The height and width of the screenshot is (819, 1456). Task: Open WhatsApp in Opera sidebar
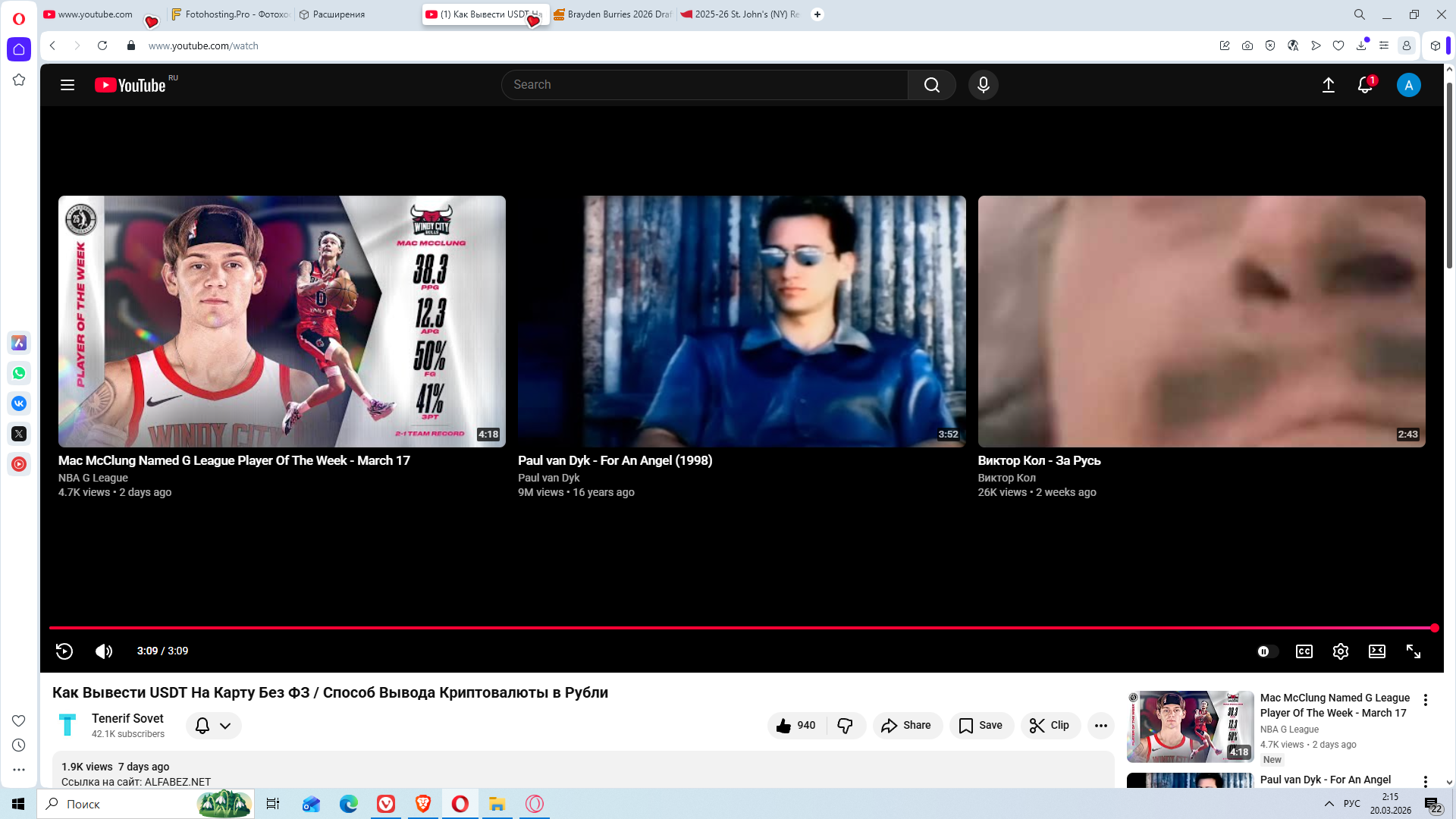click(x=19, y=373)
